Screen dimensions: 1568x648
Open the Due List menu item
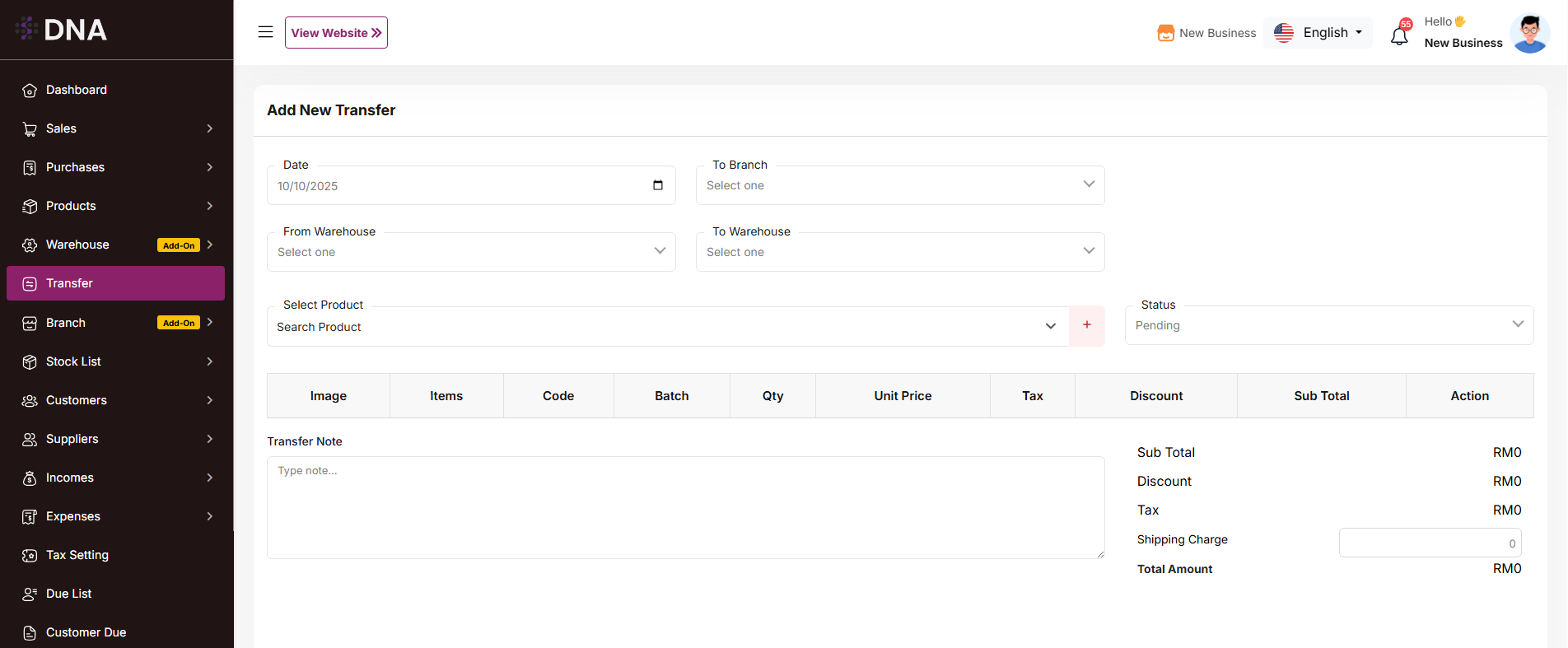pos(69,594)
